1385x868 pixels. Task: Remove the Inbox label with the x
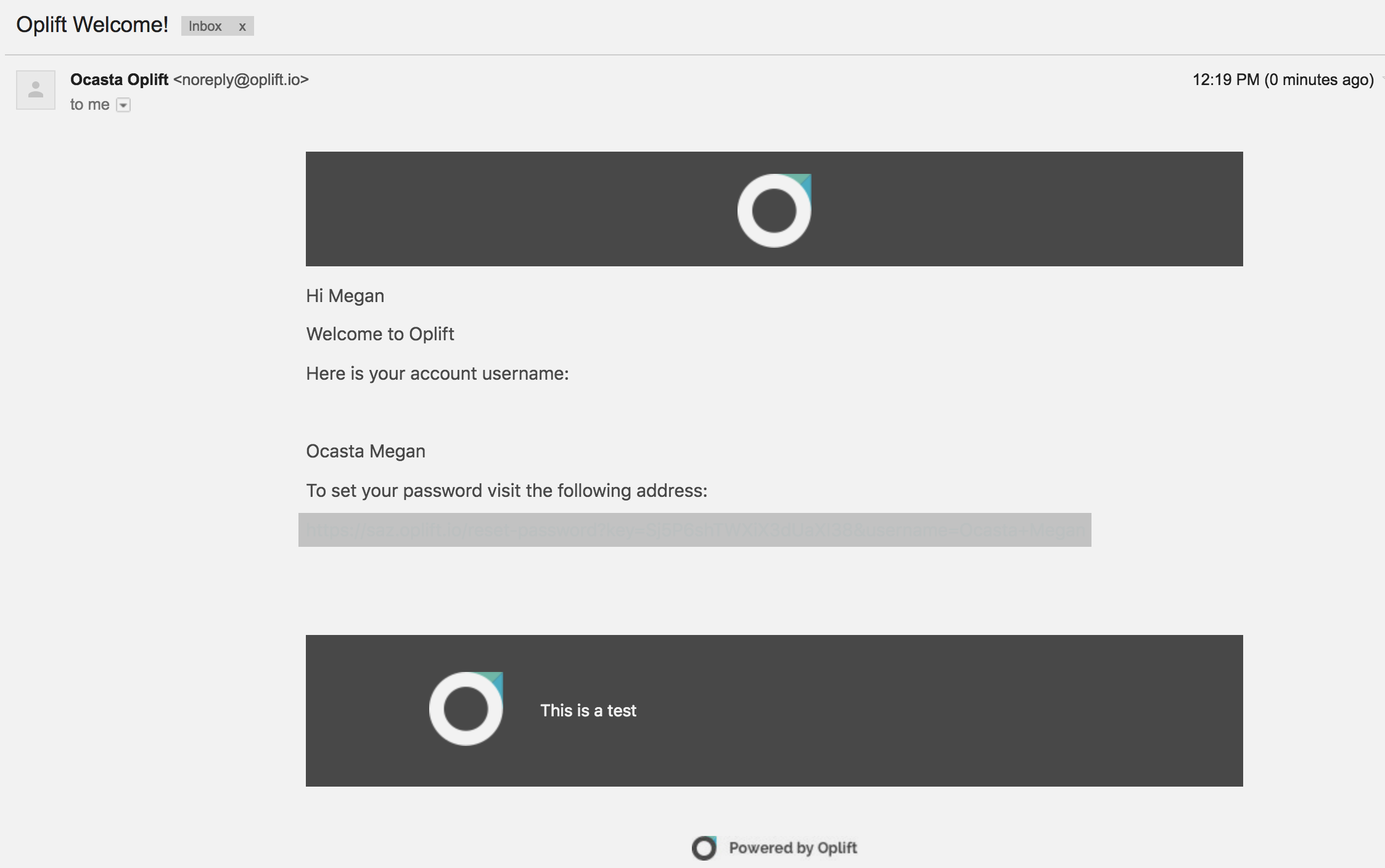[242, 27]
